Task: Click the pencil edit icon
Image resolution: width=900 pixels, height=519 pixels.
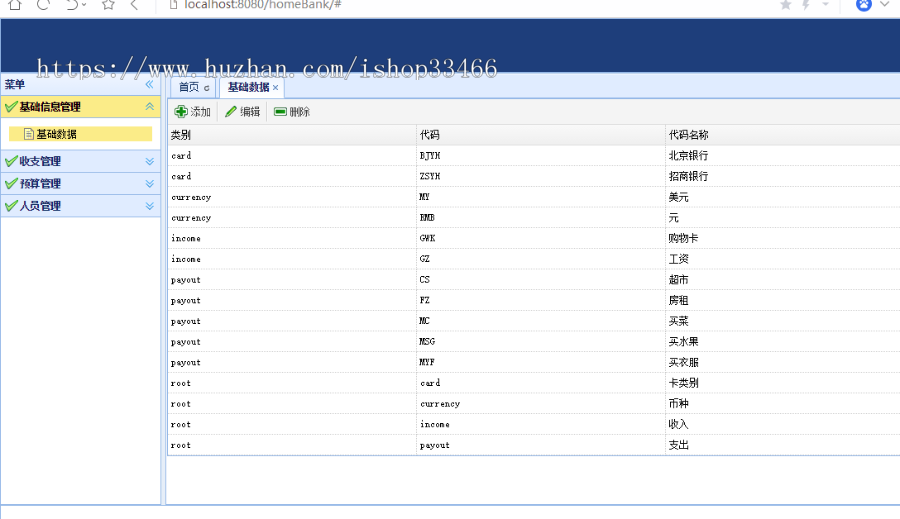Action: [x=231, y=111]
